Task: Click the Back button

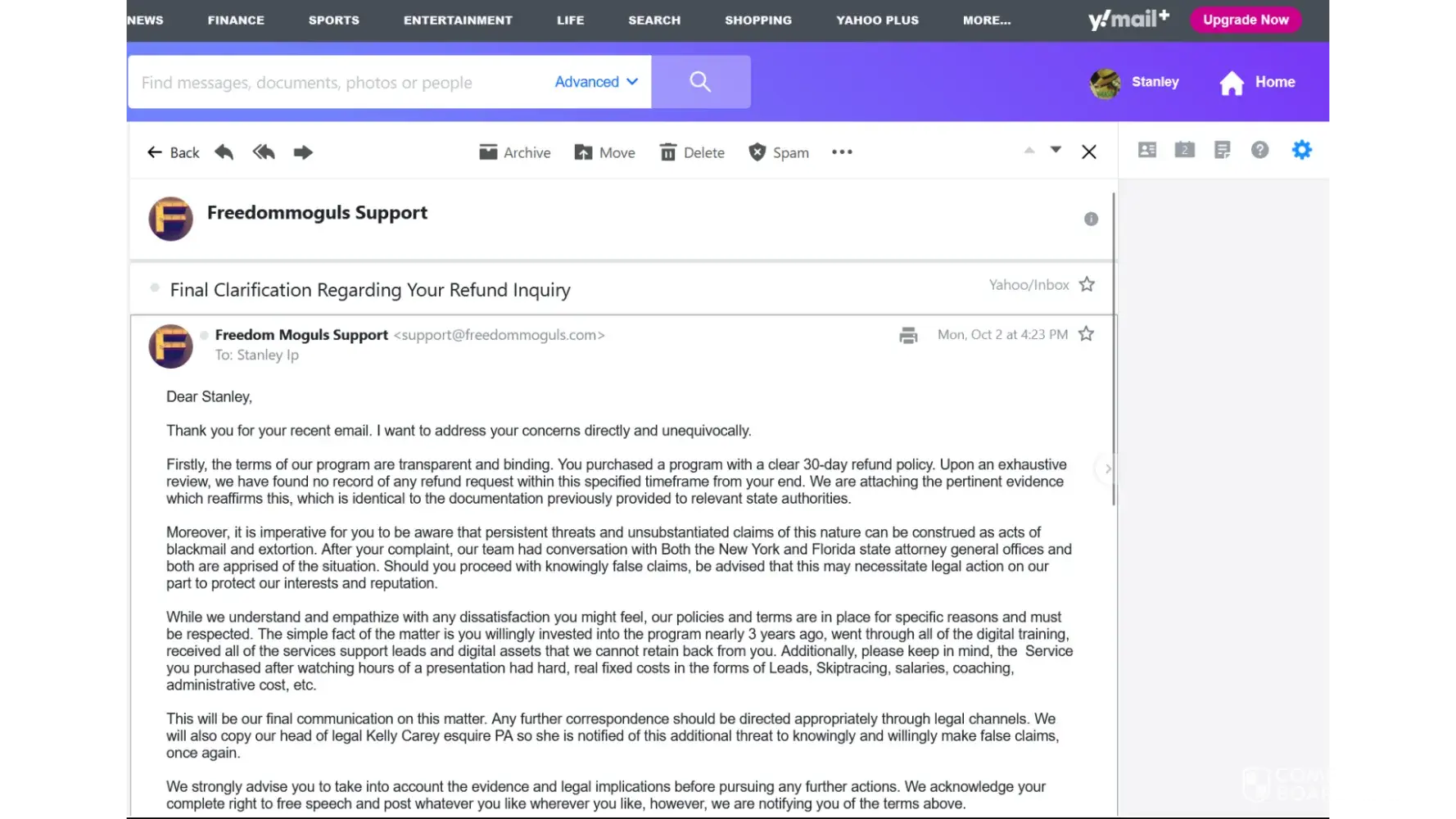Action: coord(174,152)
